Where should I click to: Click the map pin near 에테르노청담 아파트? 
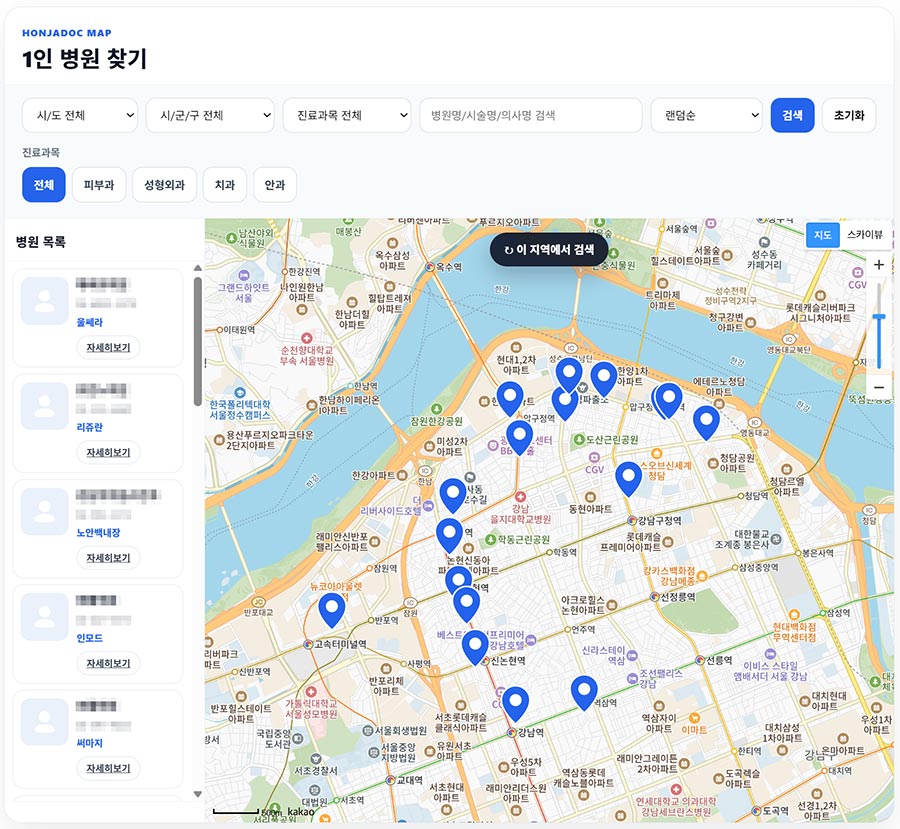706,423
